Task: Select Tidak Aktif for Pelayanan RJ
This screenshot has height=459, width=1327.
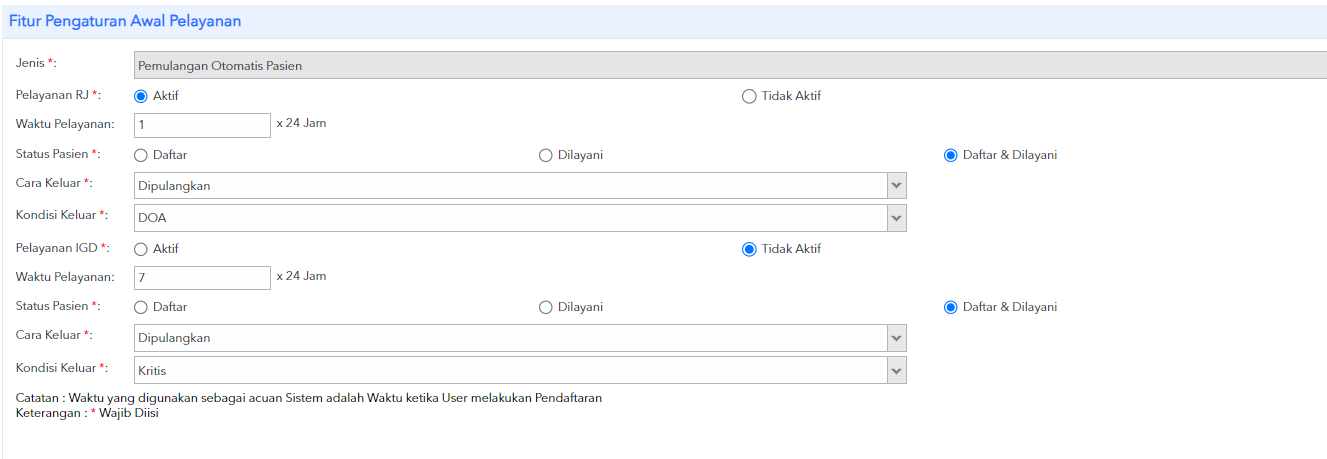Action: [749, 96]
